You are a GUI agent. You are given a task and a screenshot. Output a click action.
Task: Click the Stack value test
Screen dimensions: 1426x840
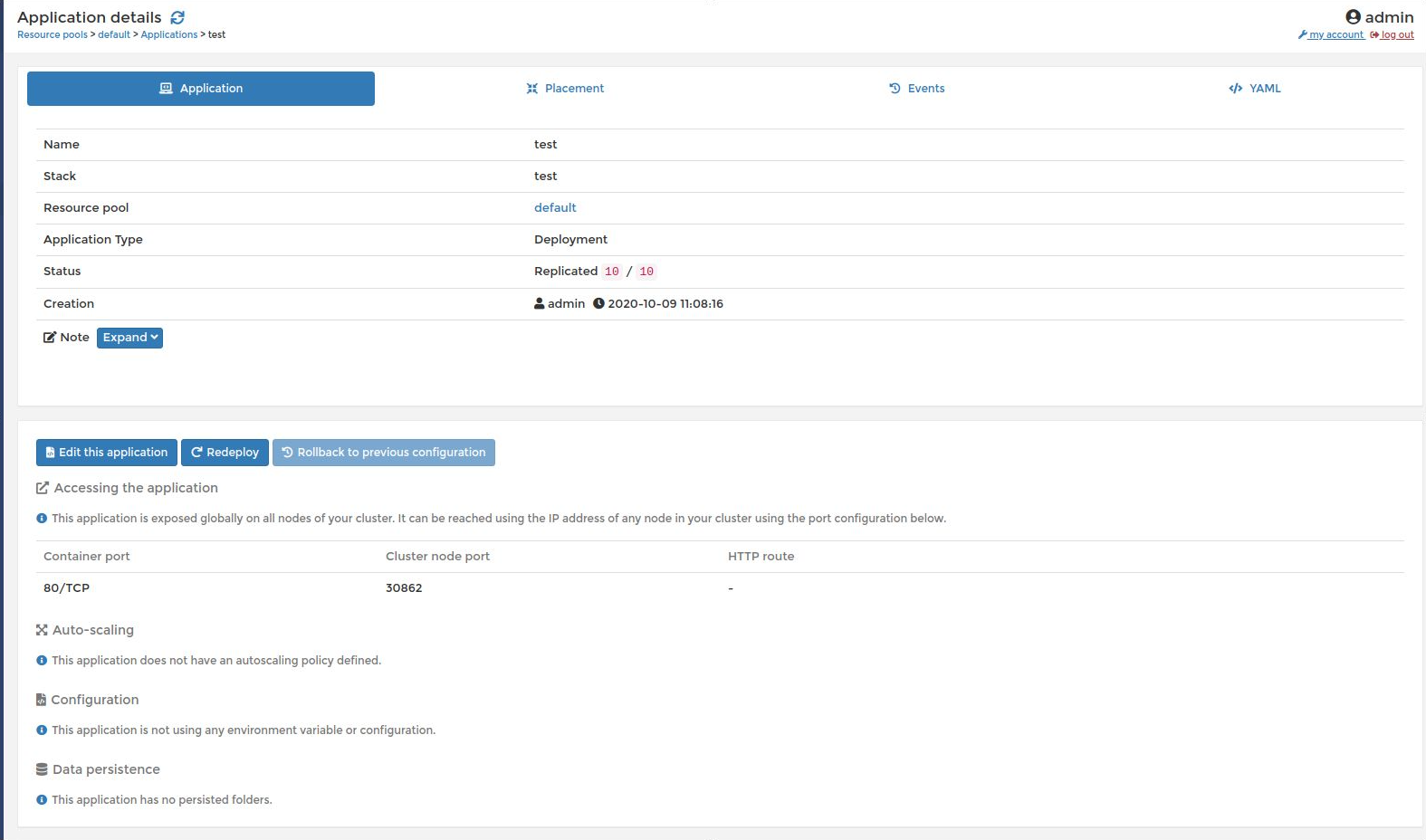(545, 177)
